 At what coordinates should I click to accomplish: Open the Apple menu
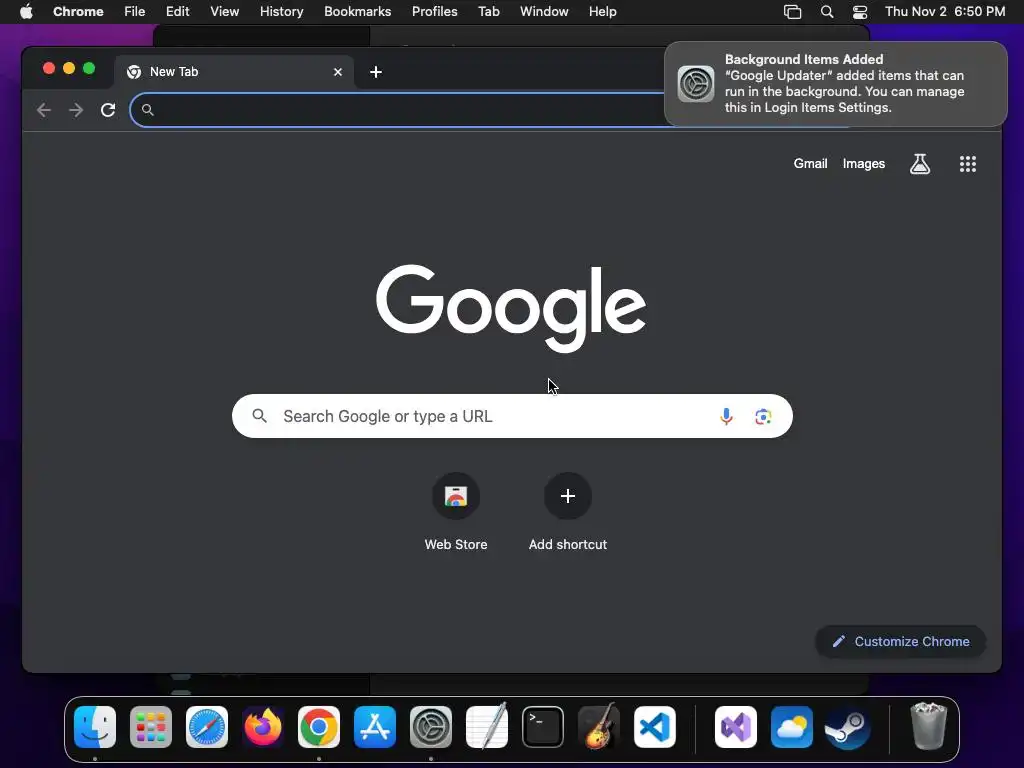click(x=26, y=12)
